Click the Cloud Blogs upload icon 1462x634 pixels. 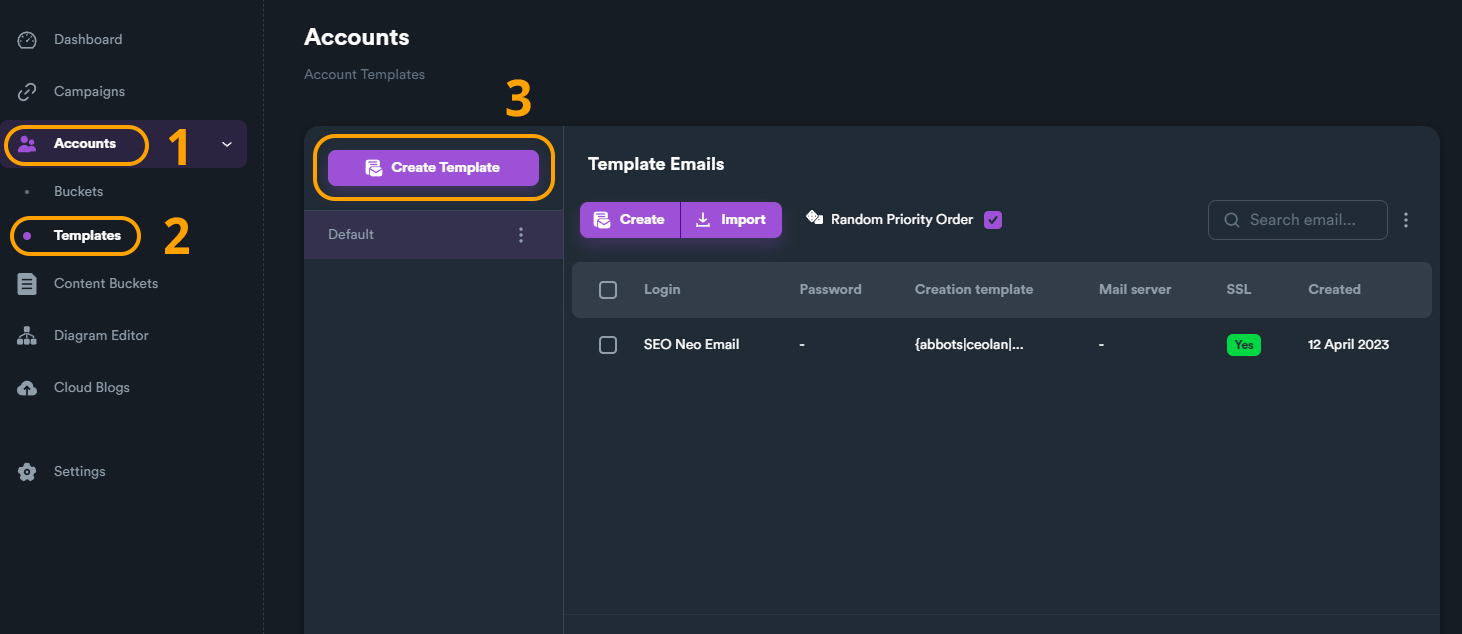coord(27,388)
